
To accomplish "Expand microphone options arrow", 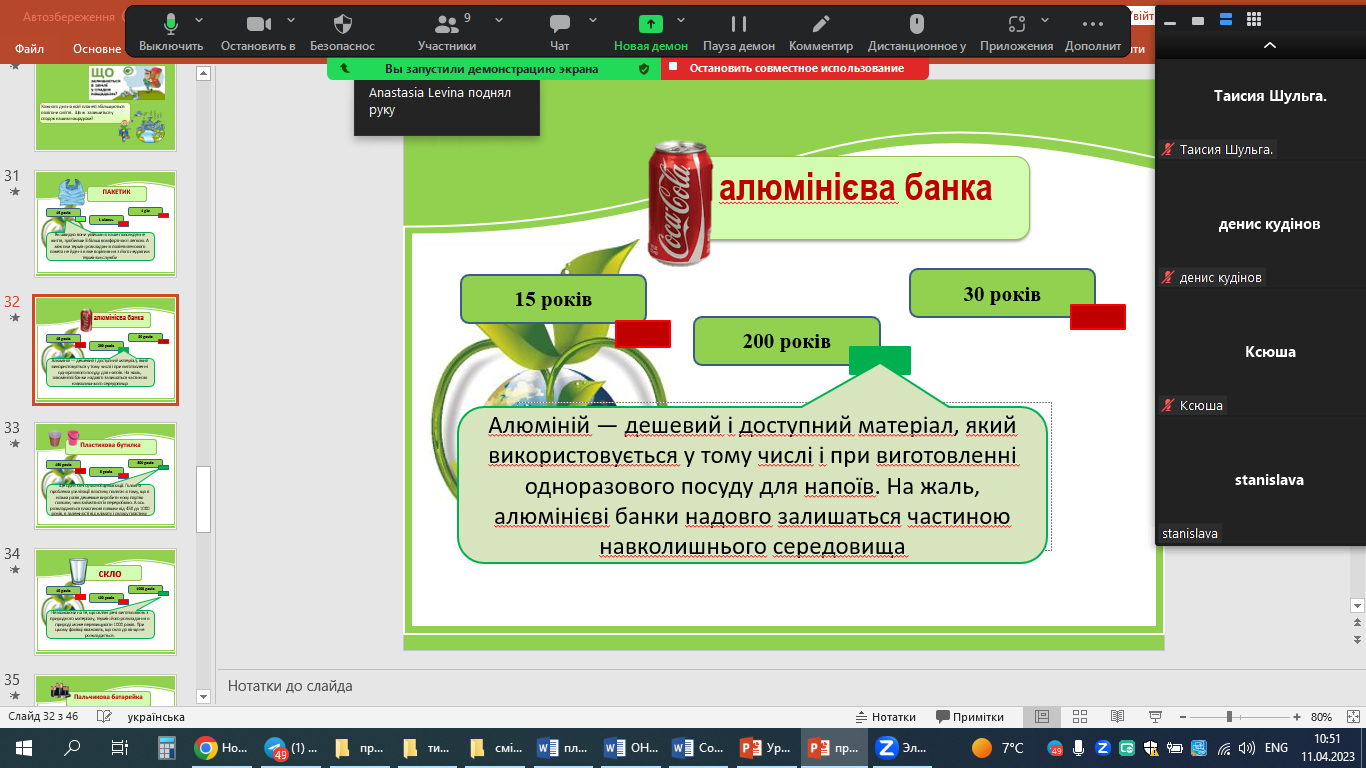I will [x=198, y=20].
